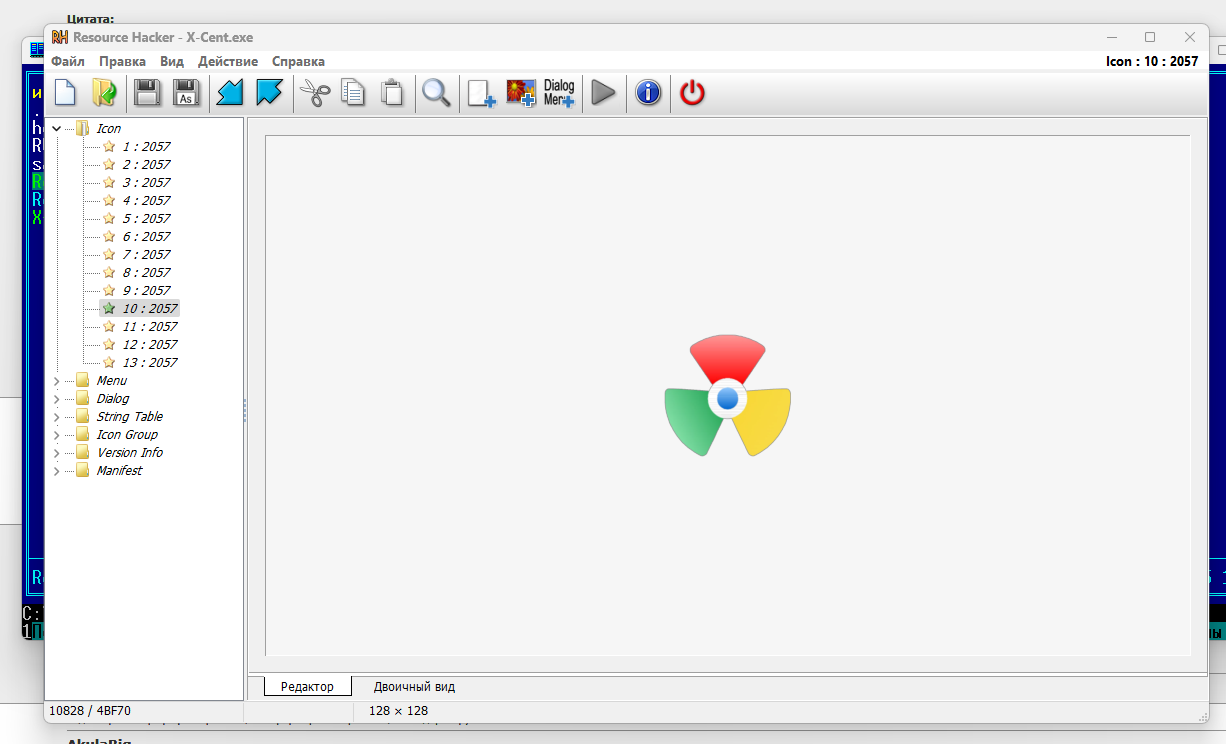Open the blue info icon

(x=648, y=93)
